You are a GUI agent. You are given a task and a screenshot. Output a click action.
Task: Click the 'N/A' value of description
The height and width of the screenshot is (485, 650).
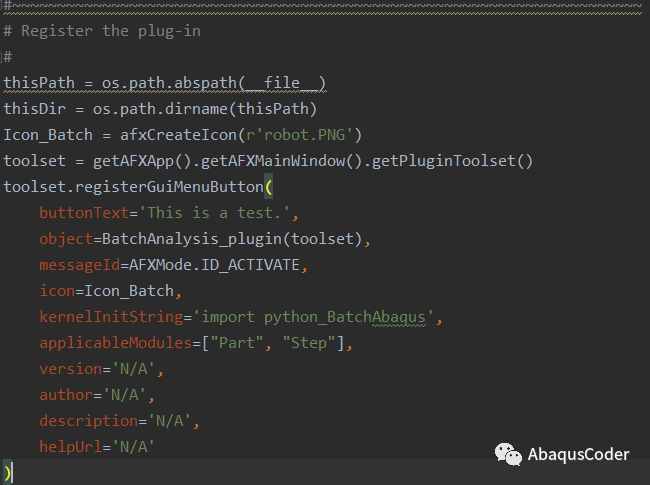pos(170,421)
